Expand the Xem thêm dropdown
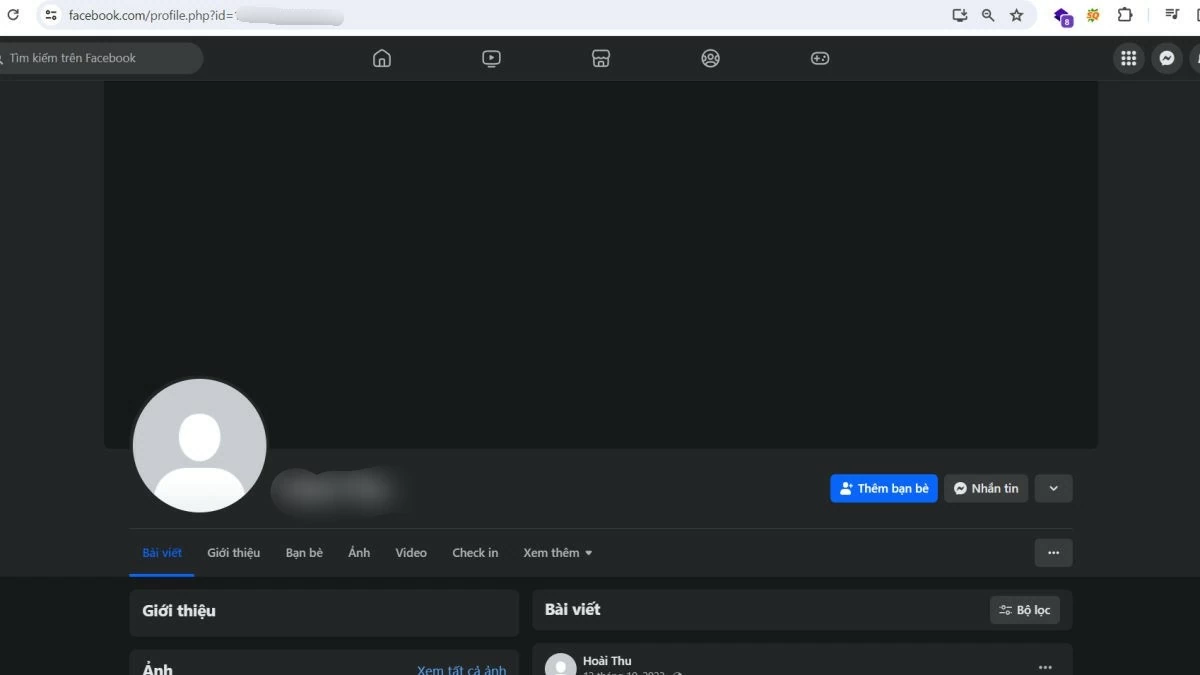This screenshot has width=1200, height=675. pos(556,552)
